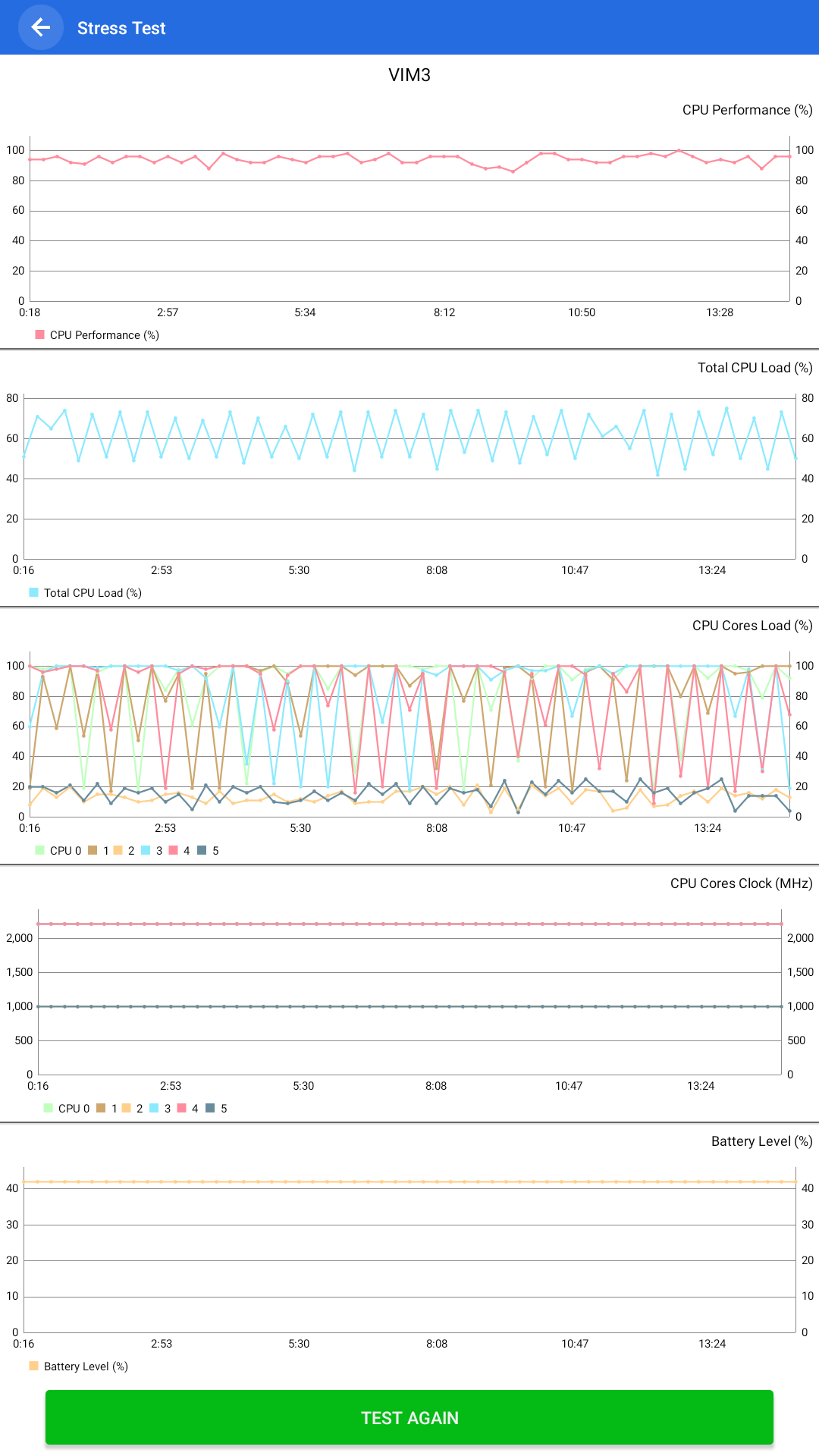Tap the Battery Level (%) chart title
Viewport: 819px width, 1456px height.
point(761,1141)
